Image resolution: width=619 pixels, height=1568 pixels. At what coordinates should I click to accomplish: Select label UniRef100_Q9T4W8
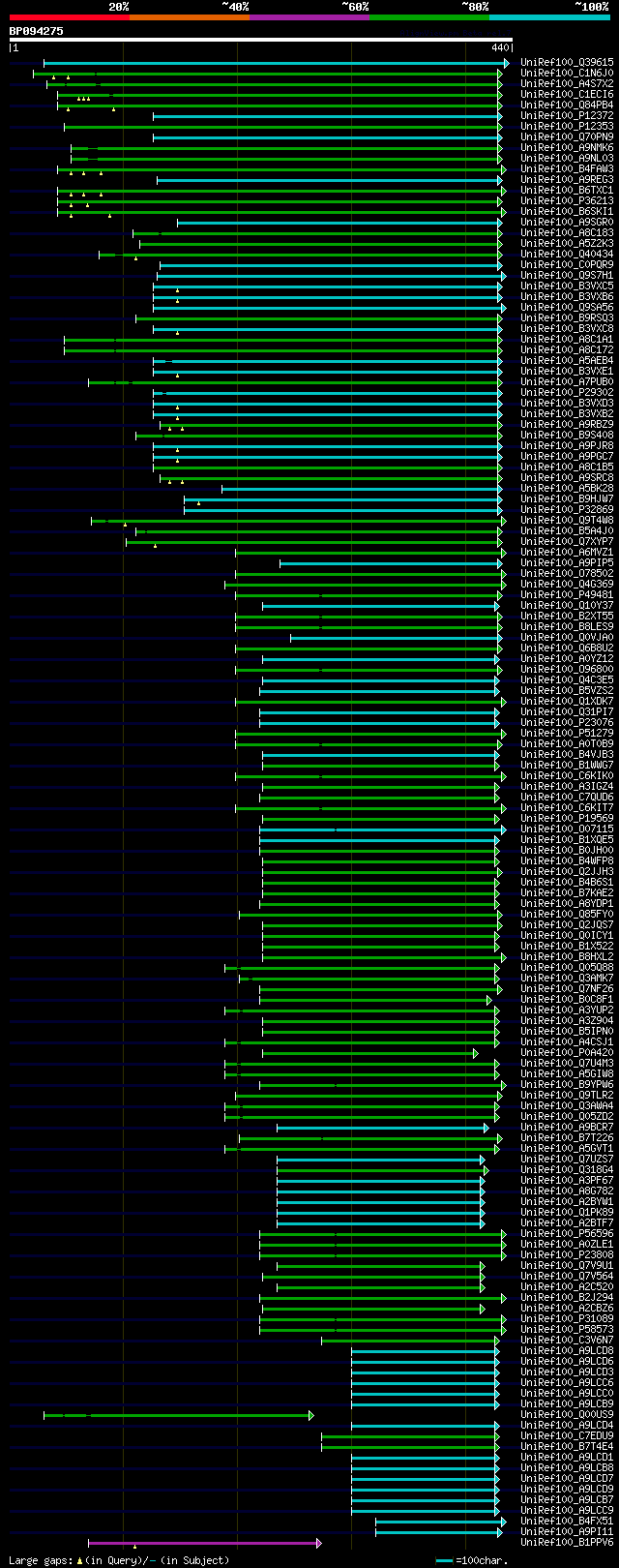pyautogui.click(x=567, y=520)
